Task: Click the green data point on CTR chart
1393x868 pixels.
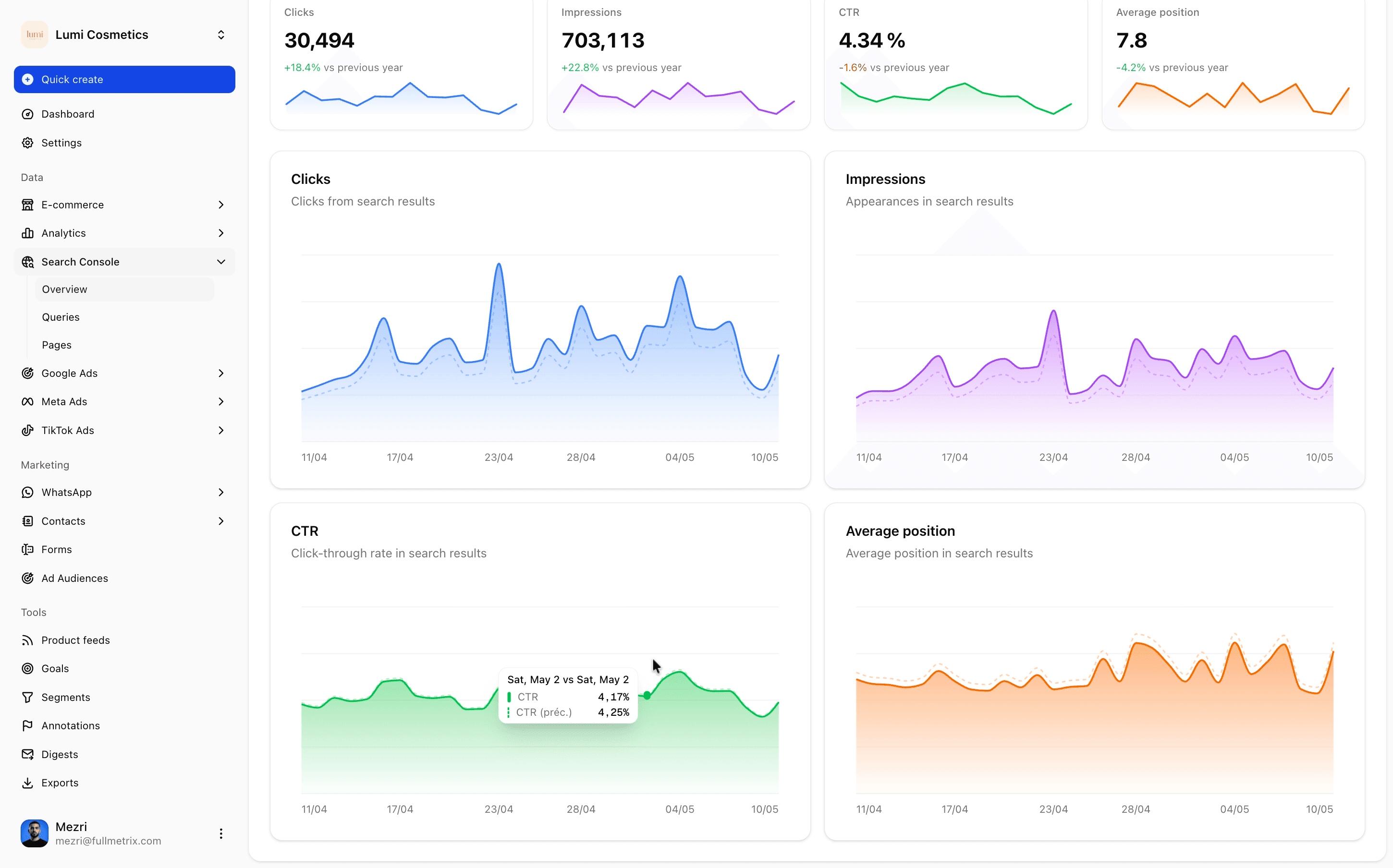Action: tap(647, 695)
